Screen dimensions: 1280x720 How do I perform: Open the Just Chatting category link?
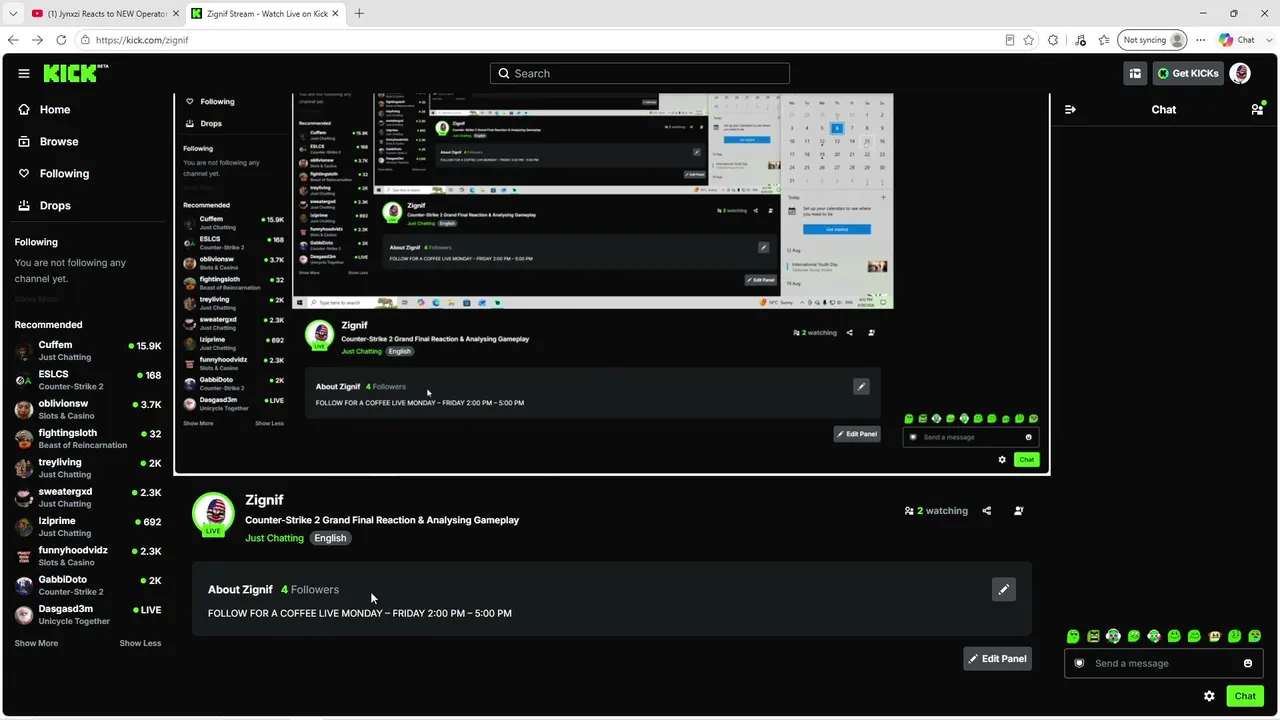point(274,538)
